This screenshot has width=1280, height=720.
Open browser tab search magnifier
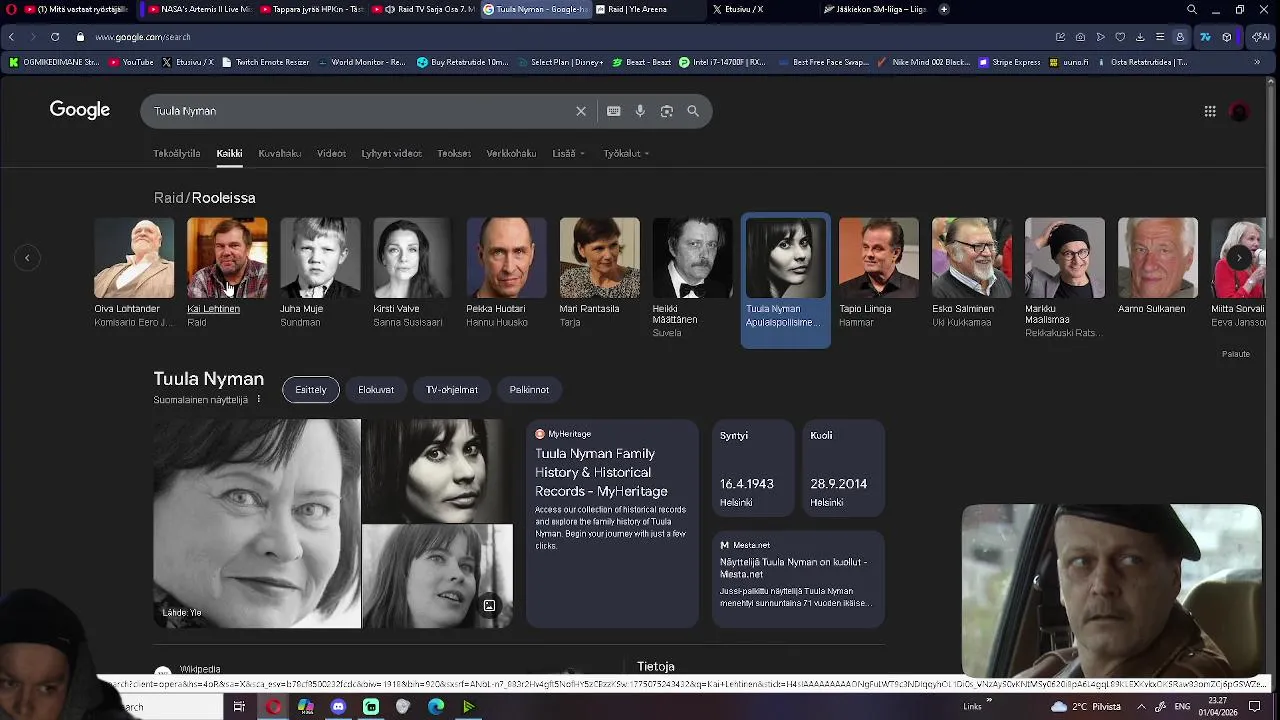[1192, 9]
